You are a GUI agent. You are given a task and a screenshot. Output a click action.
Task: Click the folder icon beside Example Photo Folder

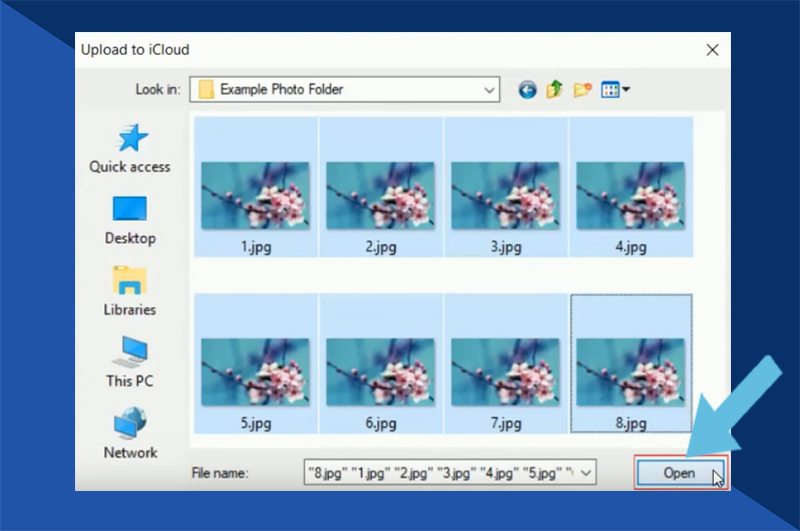click(206, 90)
